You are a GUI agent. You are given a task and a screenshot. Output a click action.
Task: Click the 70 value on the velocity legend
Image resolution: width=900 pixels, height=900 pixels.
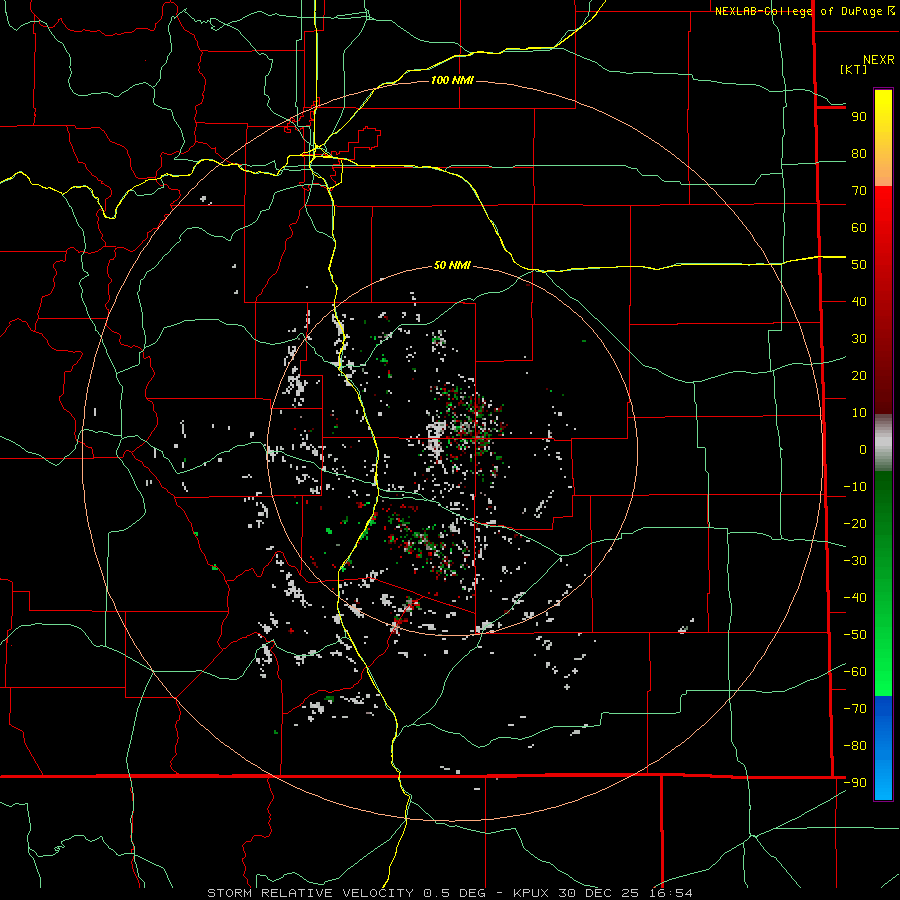tap(859, 191)
